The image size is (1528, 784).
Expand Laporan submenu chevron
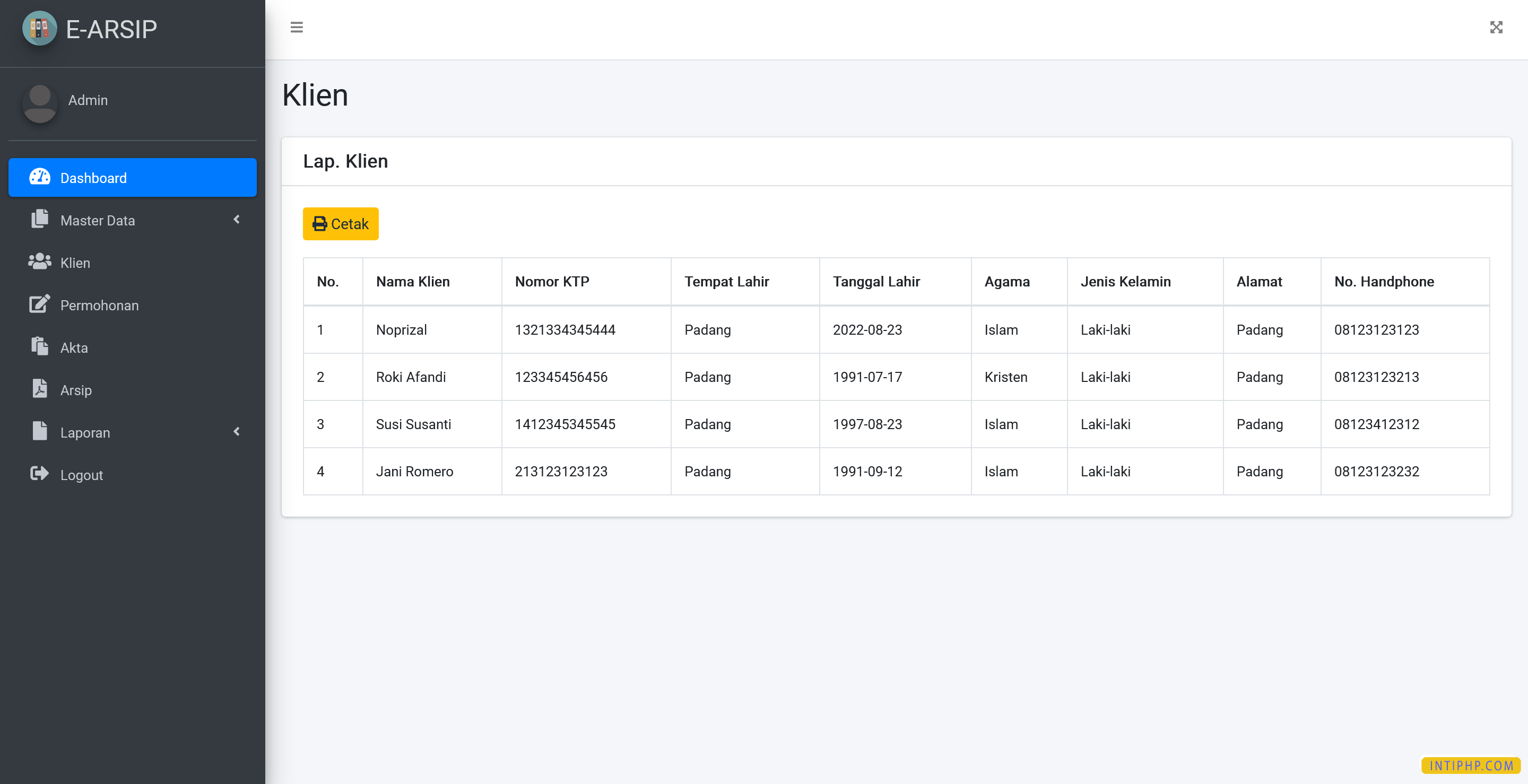237,432
